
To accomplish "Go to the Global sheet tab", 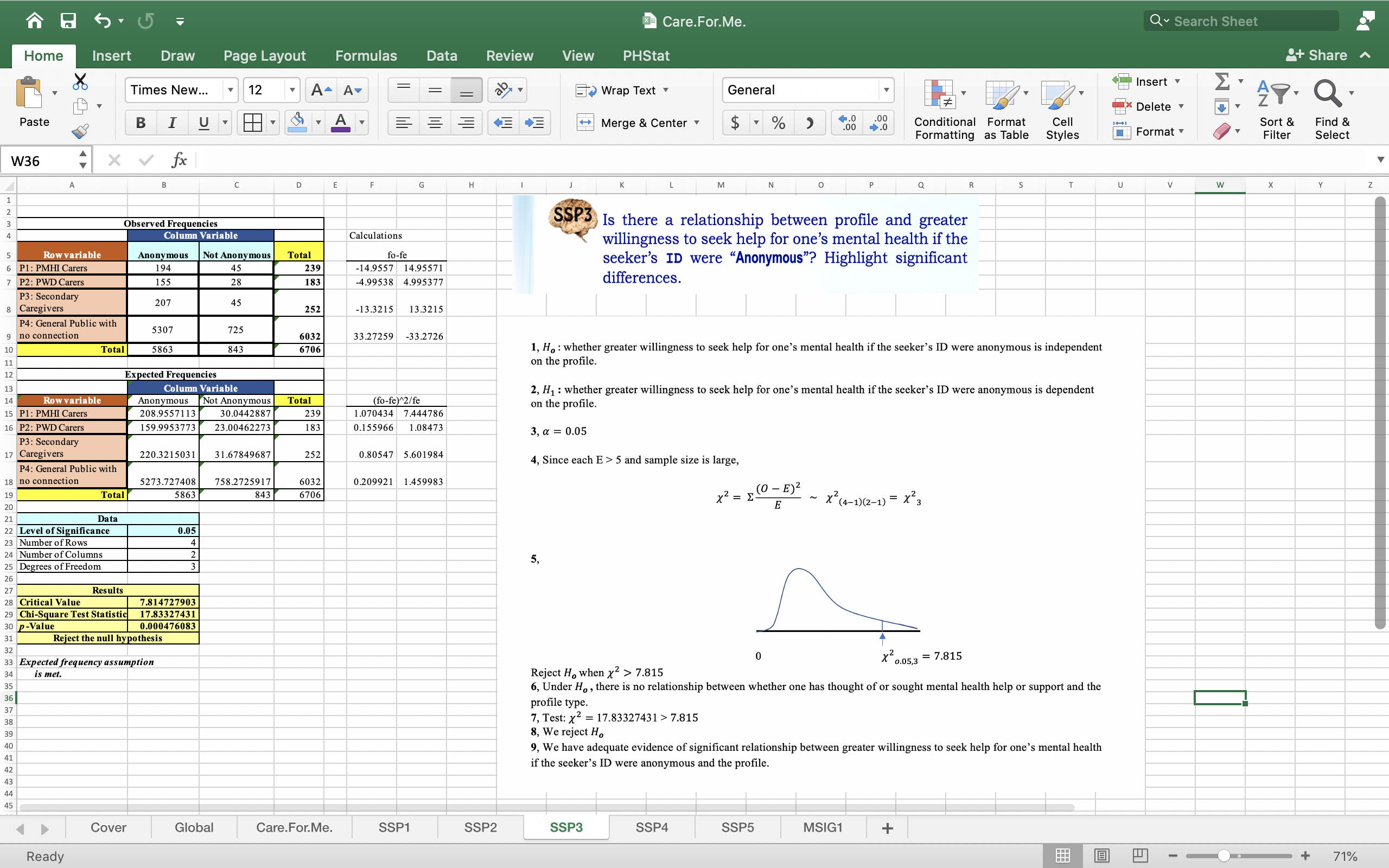I will [194, 827].
